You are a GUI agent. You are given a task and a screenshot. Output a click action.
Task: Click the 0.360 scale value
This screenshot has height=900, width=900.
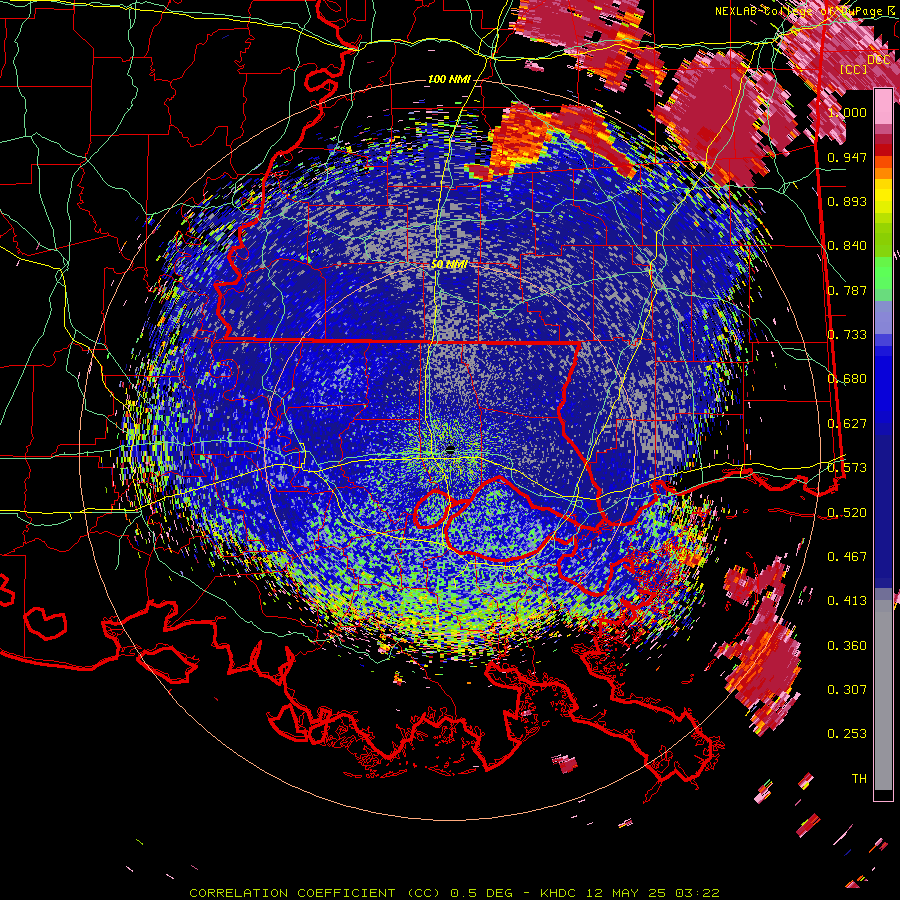[x=847, y=646]
